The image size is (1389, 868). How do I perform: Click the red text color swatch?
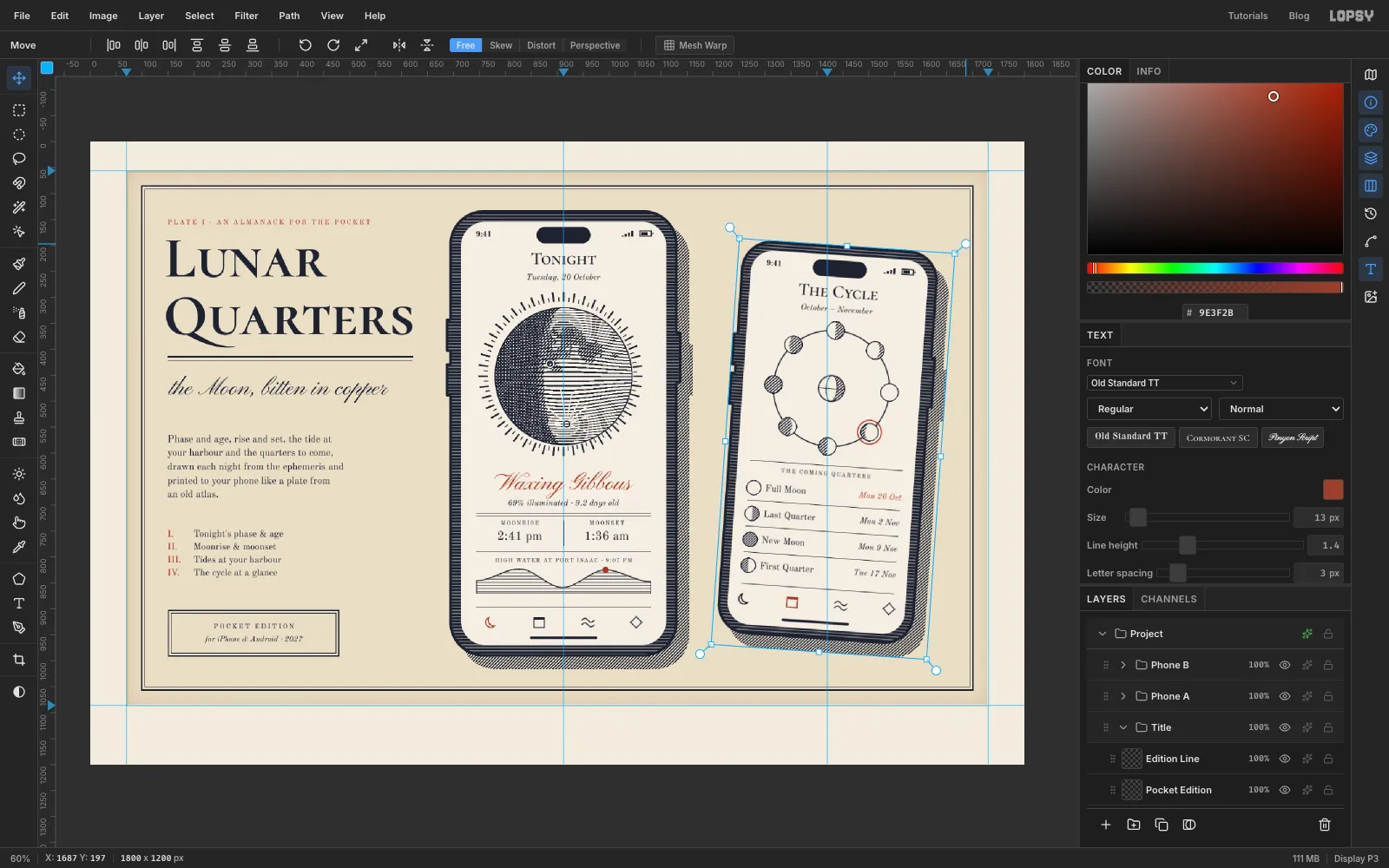point(1333,490)
